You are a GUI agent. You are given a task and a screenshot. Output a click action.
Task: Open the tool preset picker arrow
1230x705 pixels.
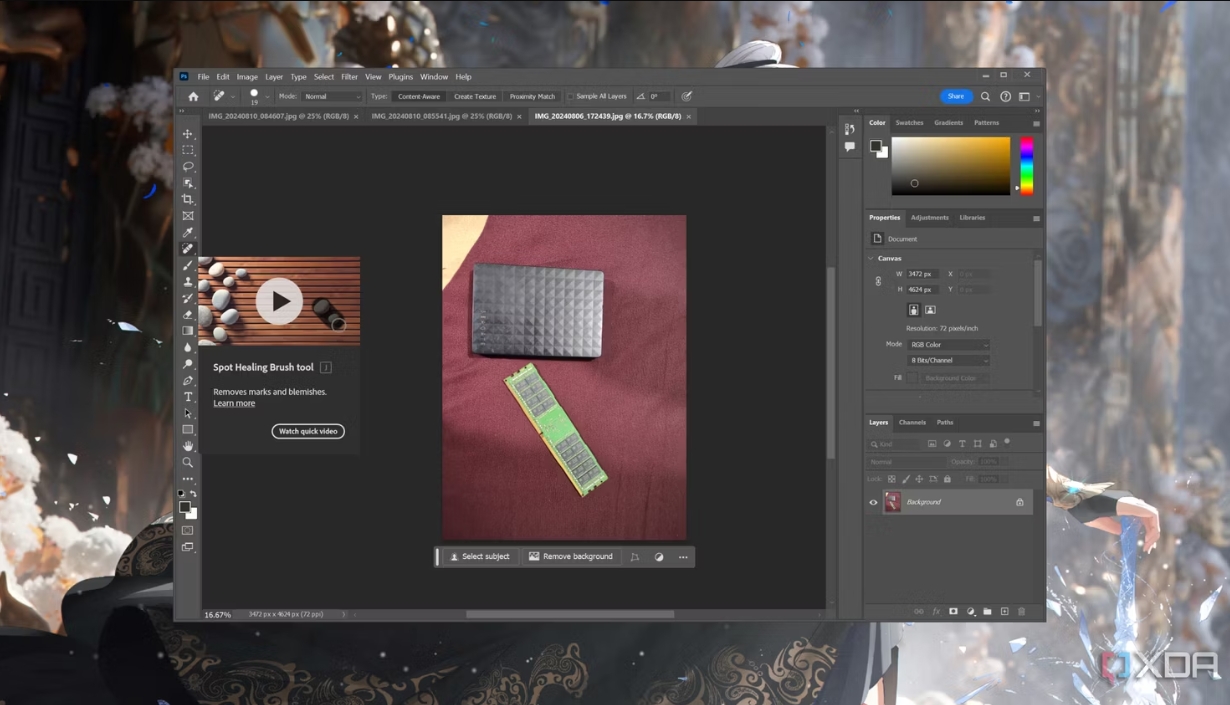coord(233,97)
